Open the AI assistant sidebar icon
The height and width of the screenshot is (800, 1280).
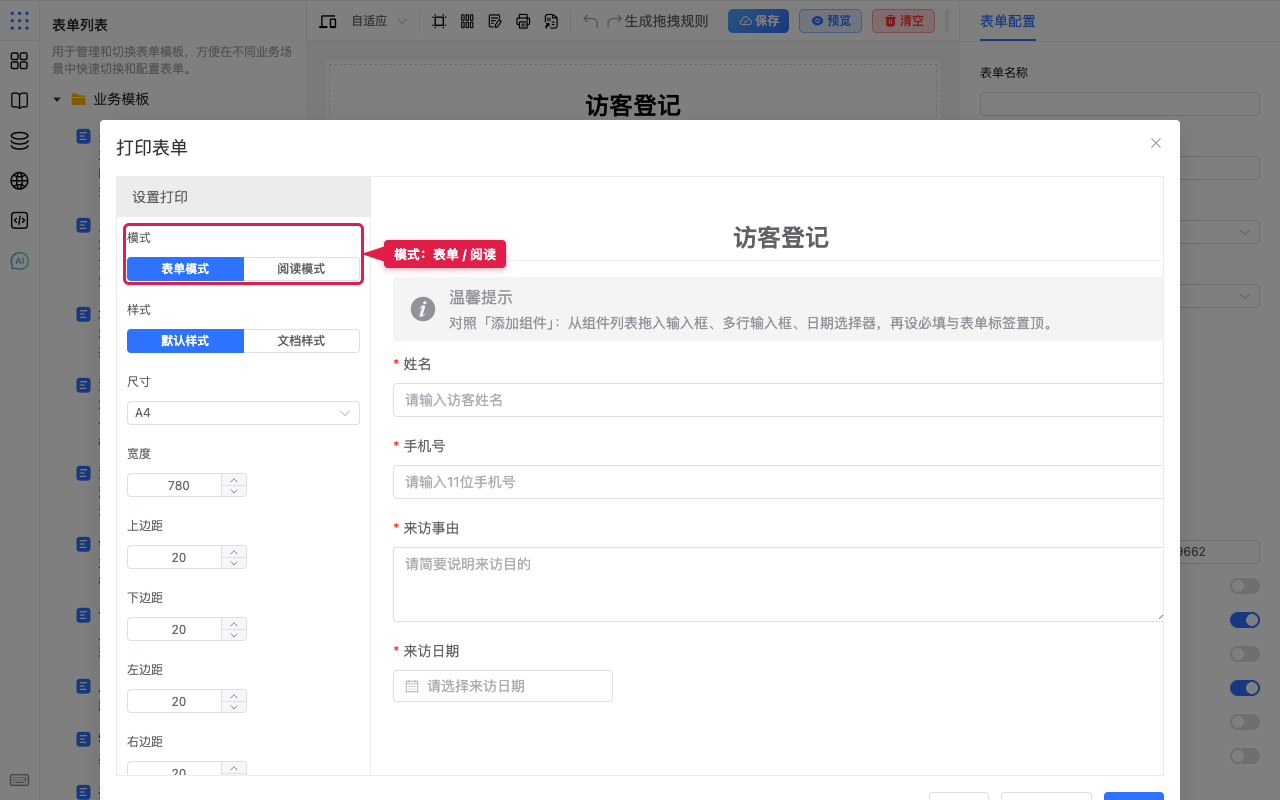pos(19,261)
